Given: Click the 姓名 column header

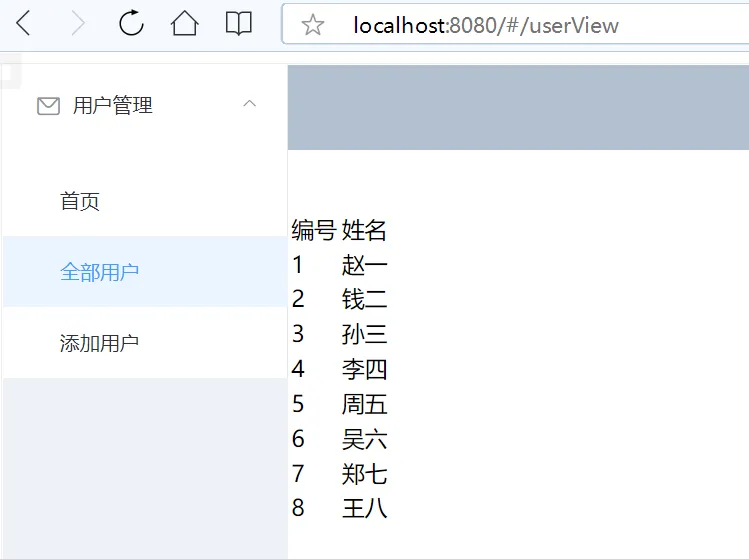Looking at the screenshot, I should coord(364,230).
